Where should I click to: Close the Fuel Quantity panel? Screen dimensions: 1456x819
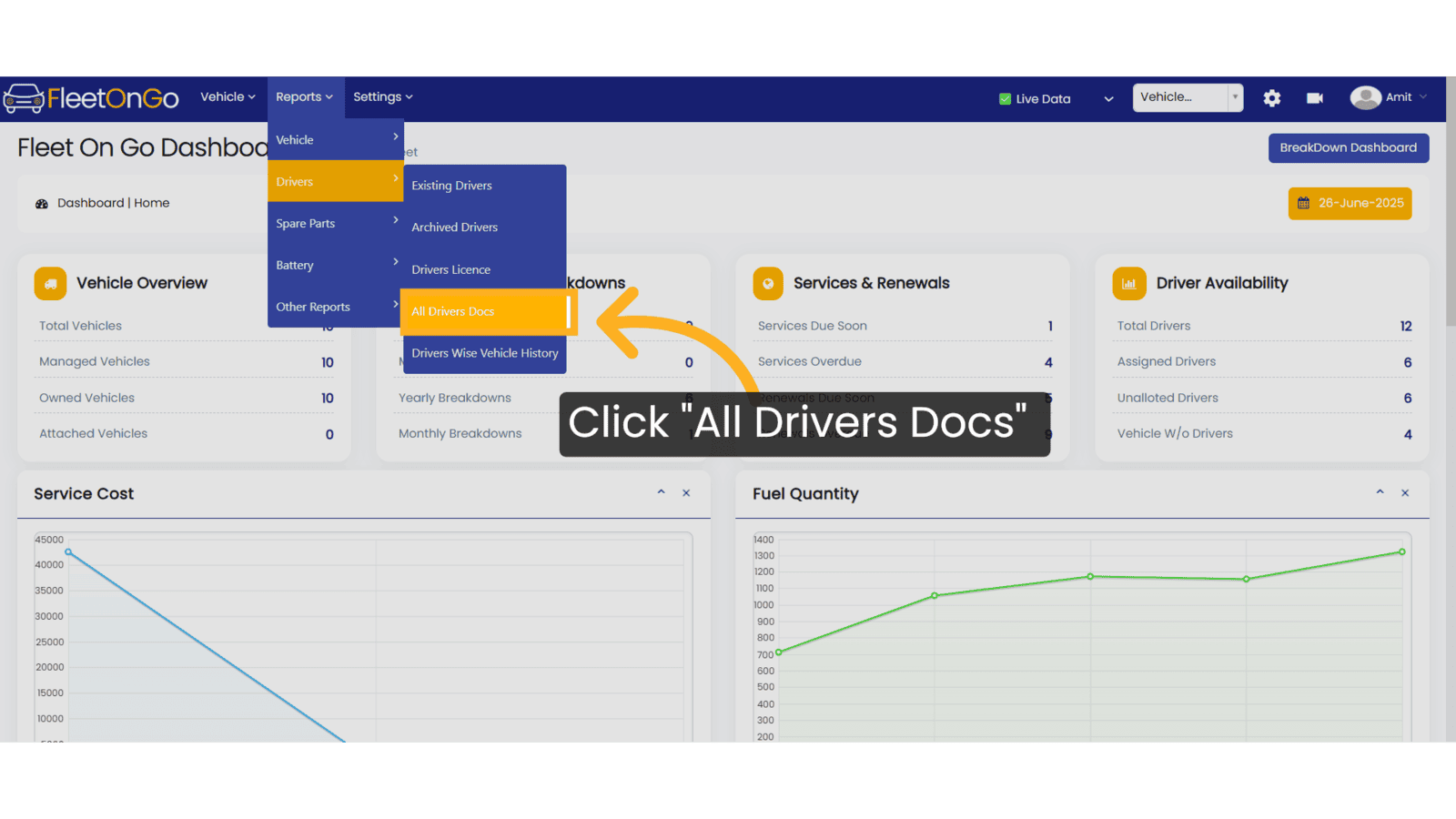pos(1405,493)
